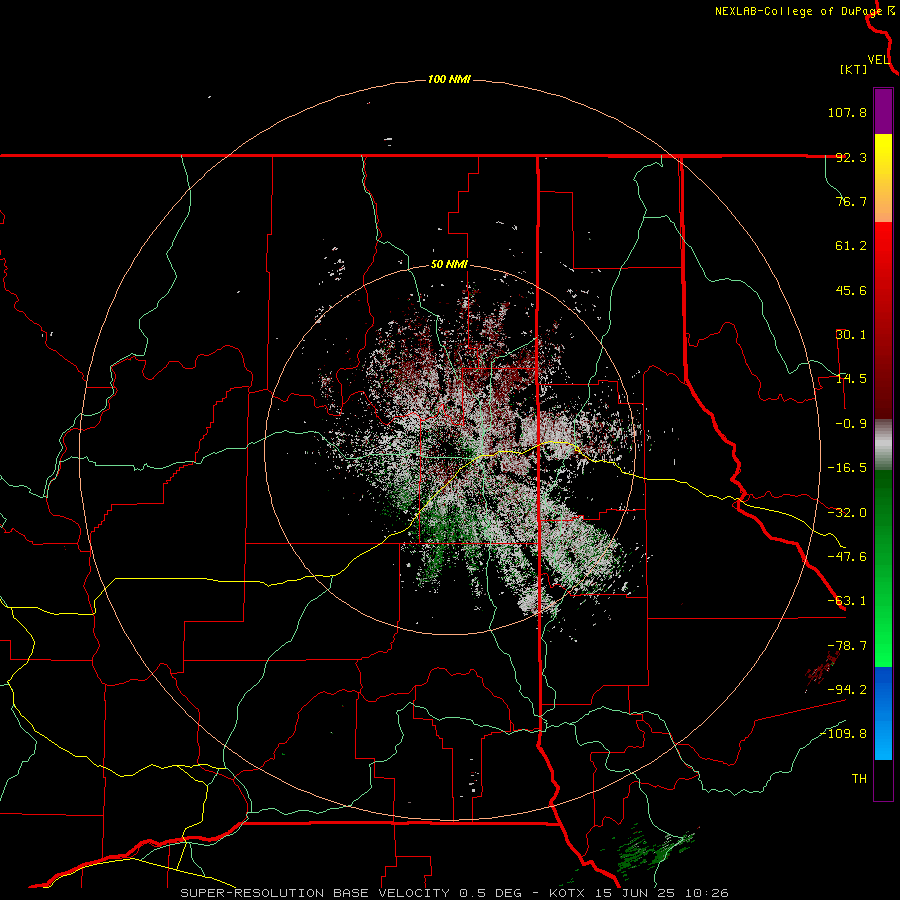Click the -47.6 scale value

(847, 557)
